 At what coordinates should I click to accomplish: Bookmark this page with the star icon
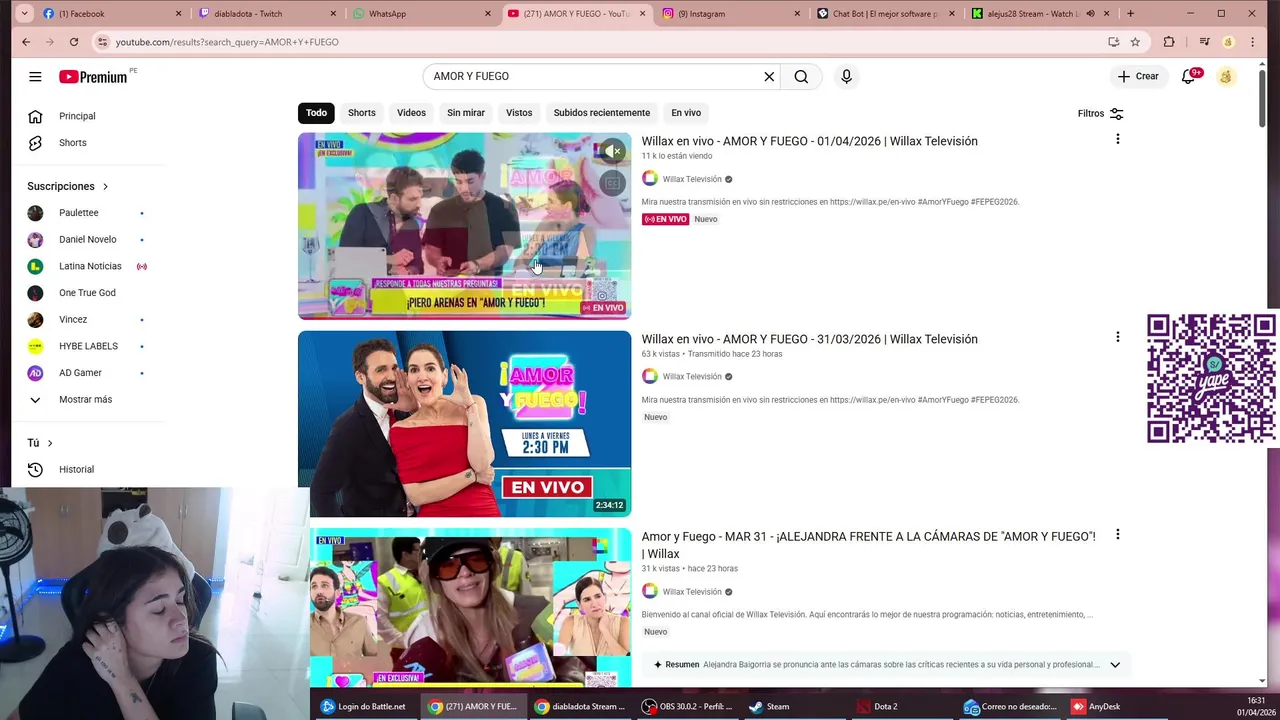click(x=1135, y=42)
